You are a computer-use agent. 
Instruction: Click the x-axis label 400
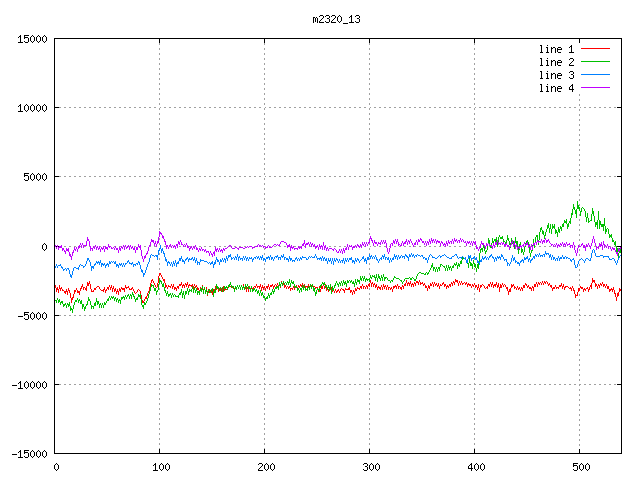coord(476,467)
